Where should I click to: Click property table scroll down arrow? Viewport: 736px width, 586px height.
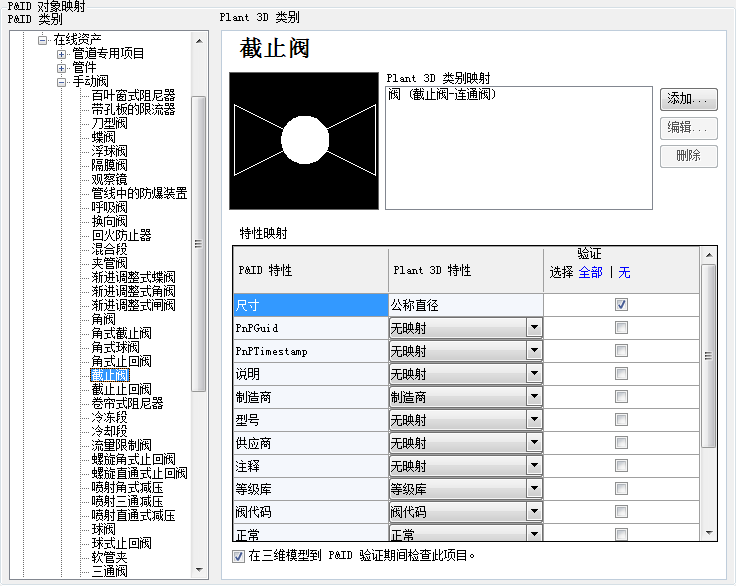(x=709, y=533)
